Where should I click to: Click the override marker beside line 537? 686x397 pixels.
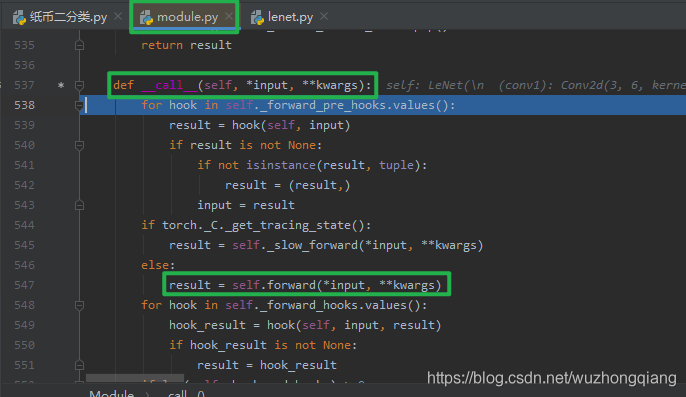61,85
